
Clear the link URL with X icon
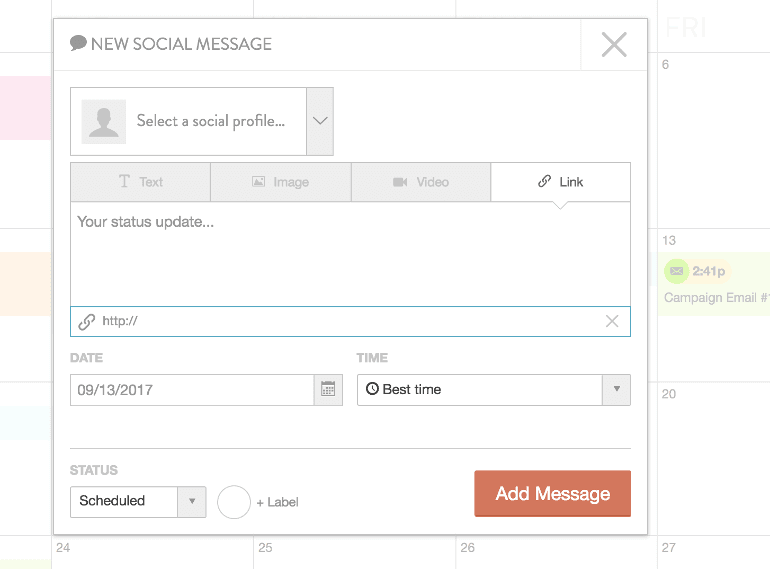[612, 321]
